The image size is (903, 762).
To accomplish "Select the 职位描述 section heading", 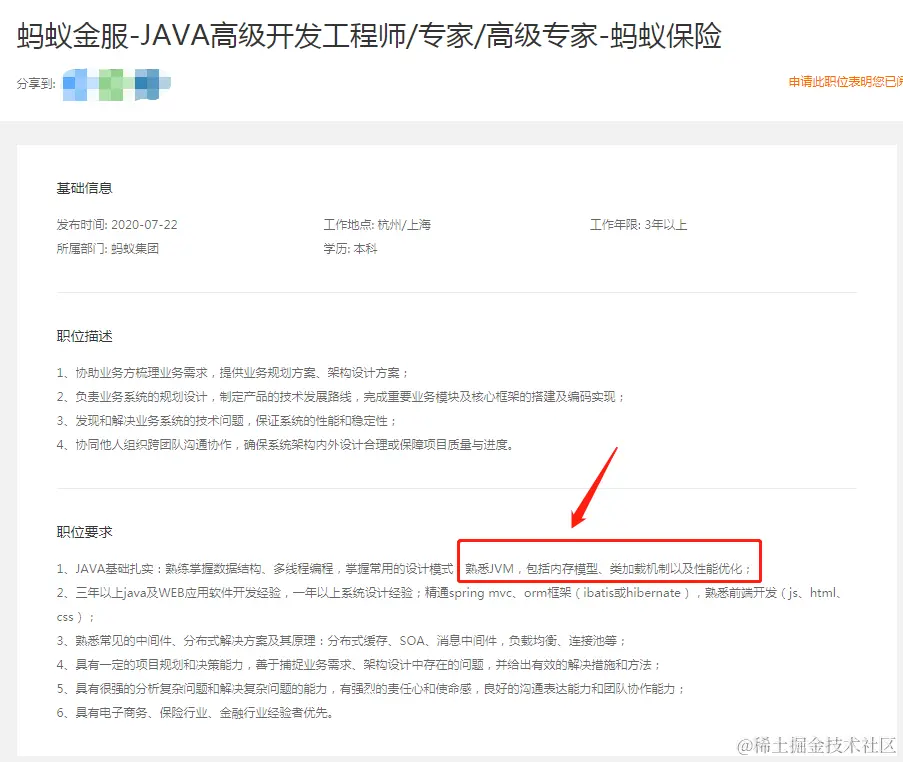I will pos(82,337).
